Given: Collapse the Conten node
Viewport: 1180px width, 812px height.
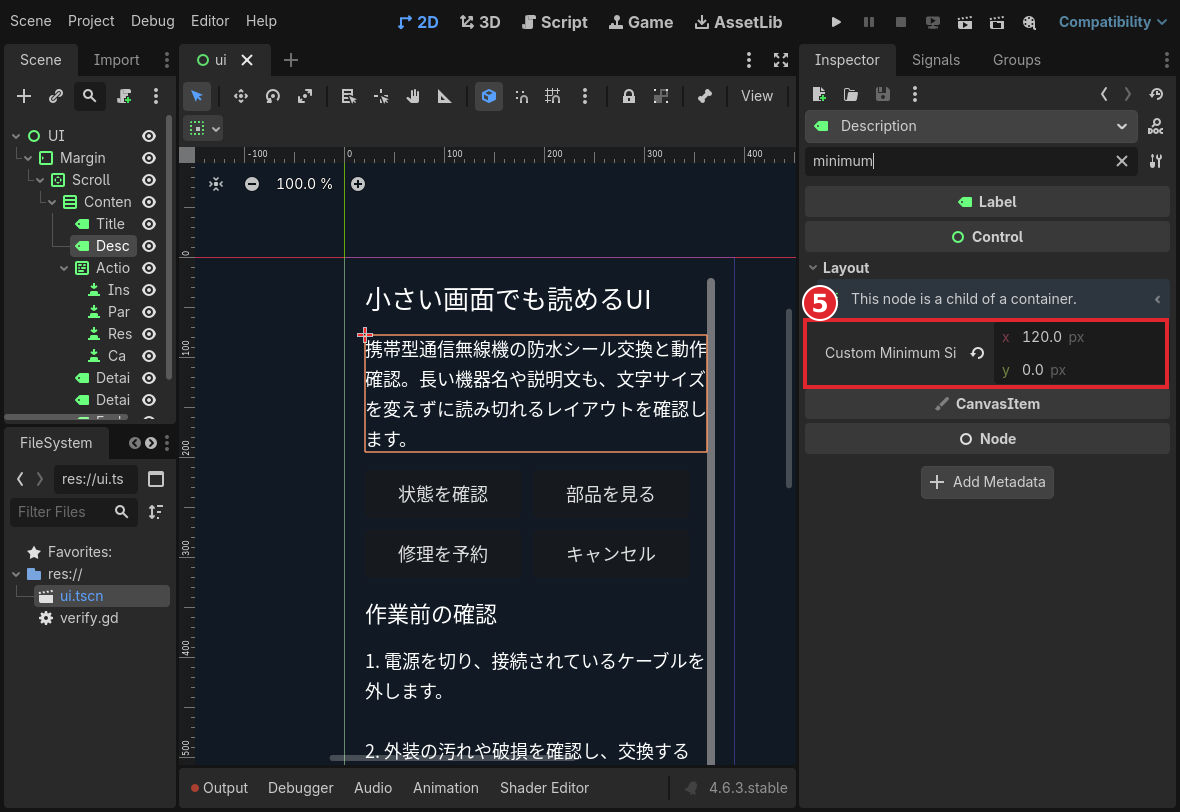Looking at the screenshot, I should (x=52, y=202).
